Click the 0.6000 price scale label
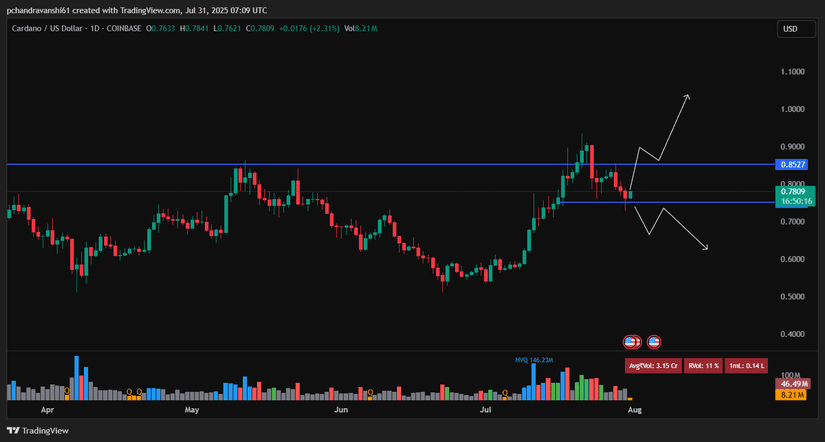 point(793,259)
